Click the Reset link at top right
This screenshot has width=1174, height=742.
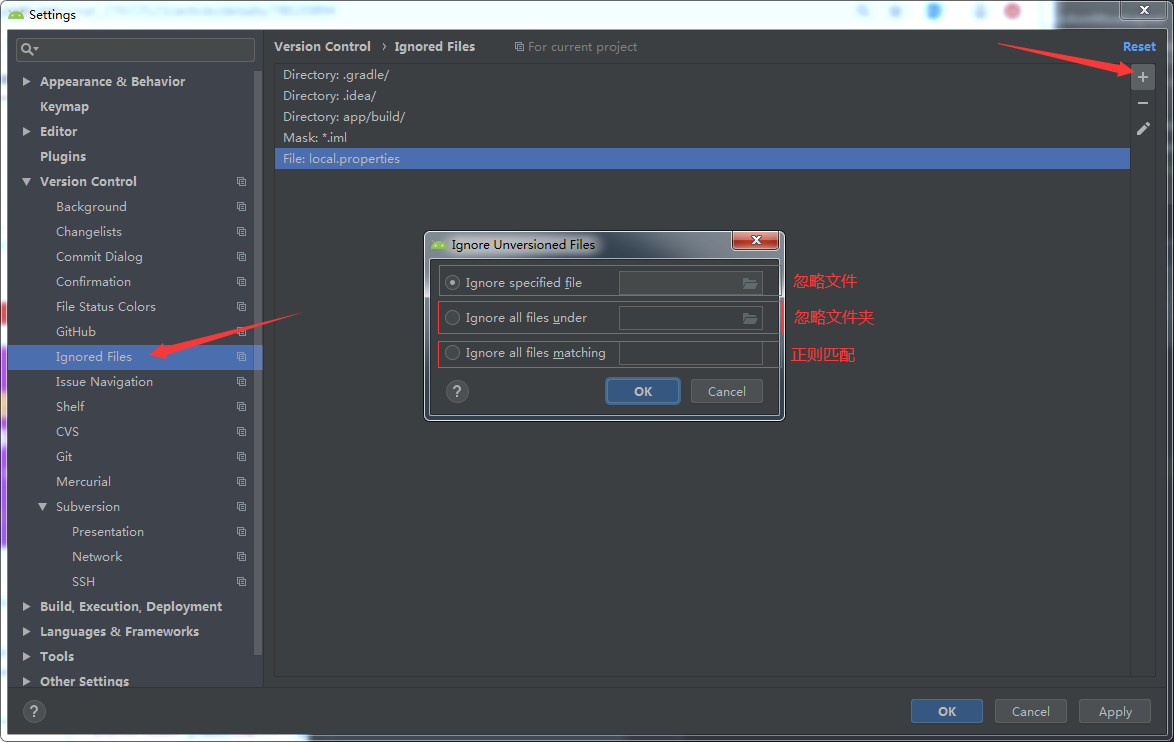[1139, 46]
